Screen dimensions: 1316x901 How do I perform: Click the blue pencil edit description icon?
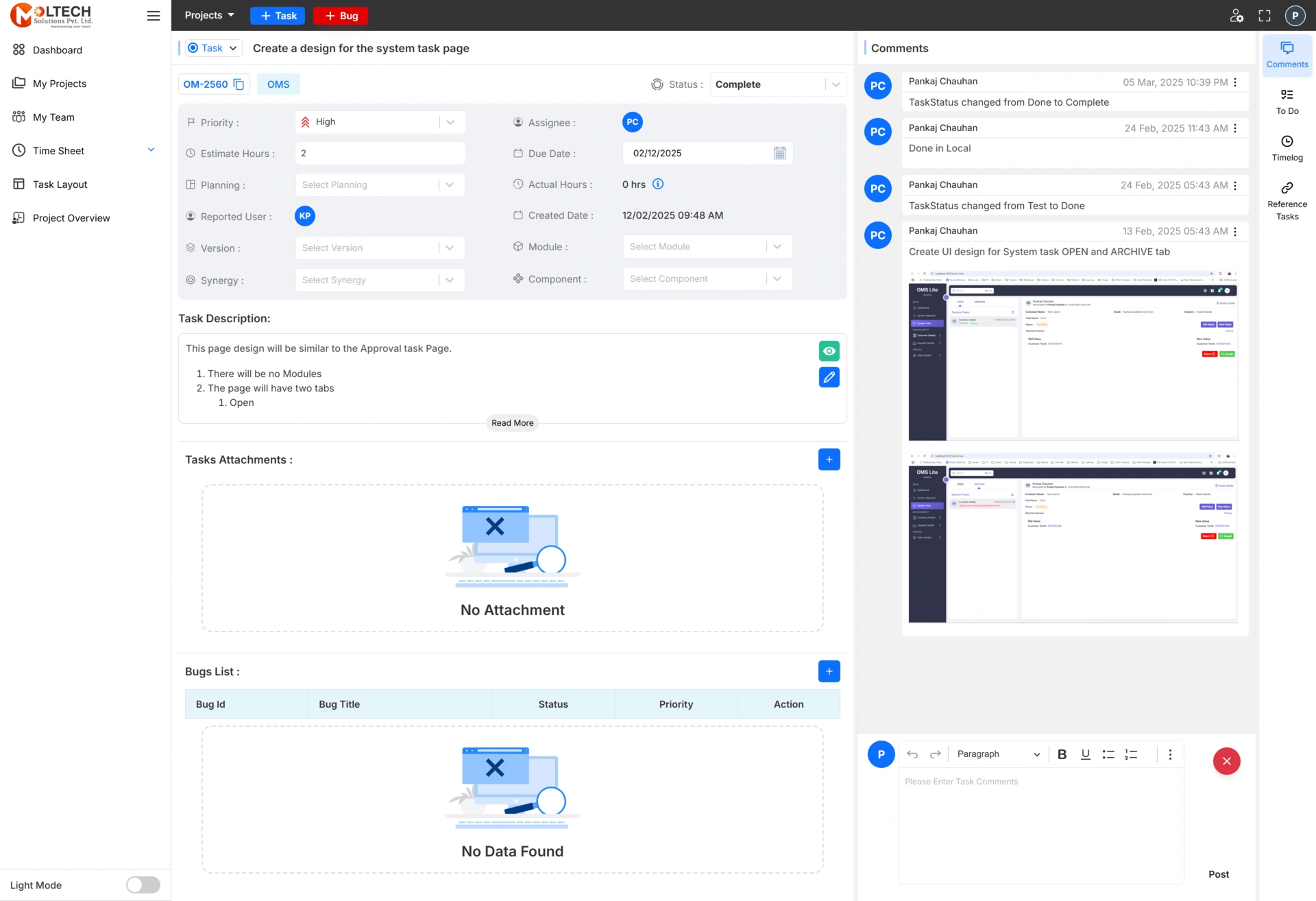(x=829, y=377)
